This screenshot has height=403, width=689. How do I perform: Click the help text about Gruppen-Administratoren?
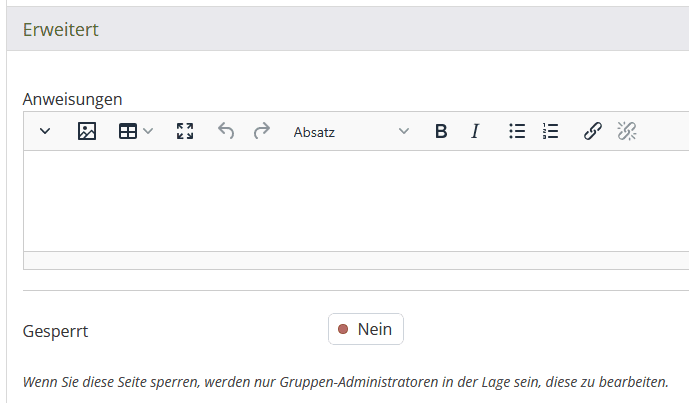coord(345,382)
